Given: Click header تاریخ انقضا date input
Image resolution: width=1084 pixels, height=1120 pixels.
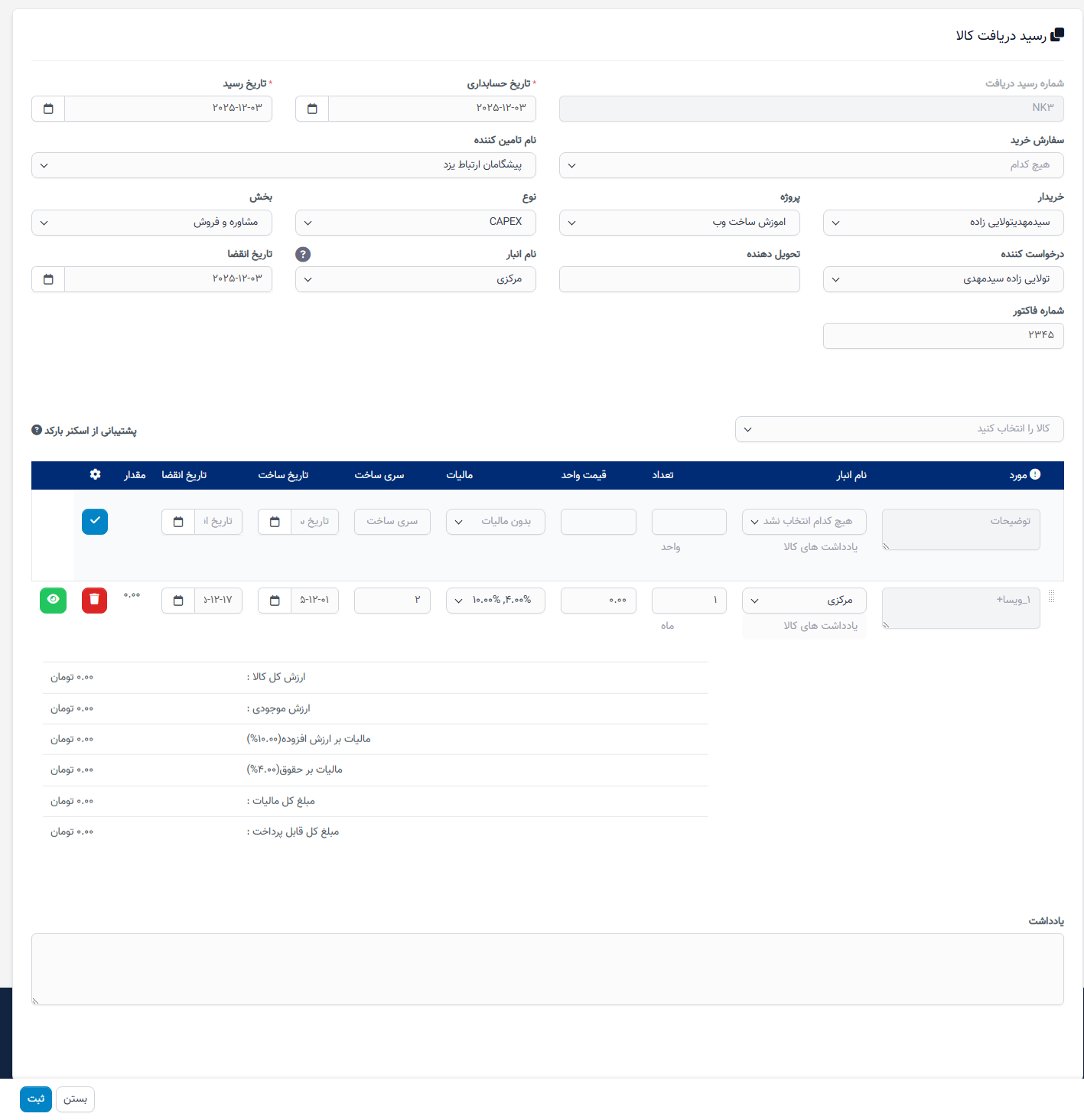Looking at the screenshot, I should pyautogui.click(x=168, y=279).
